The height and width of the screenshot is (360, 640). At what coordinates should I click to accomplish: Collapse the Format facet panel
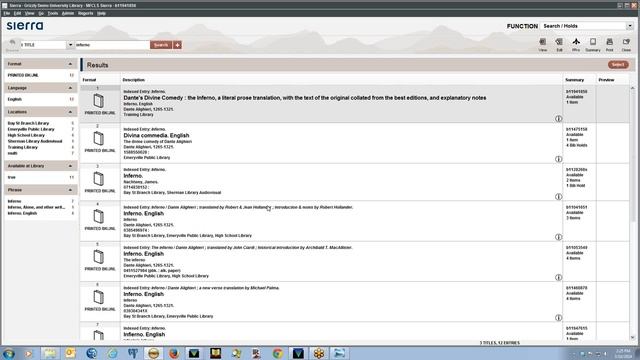[x=70, y=64]
